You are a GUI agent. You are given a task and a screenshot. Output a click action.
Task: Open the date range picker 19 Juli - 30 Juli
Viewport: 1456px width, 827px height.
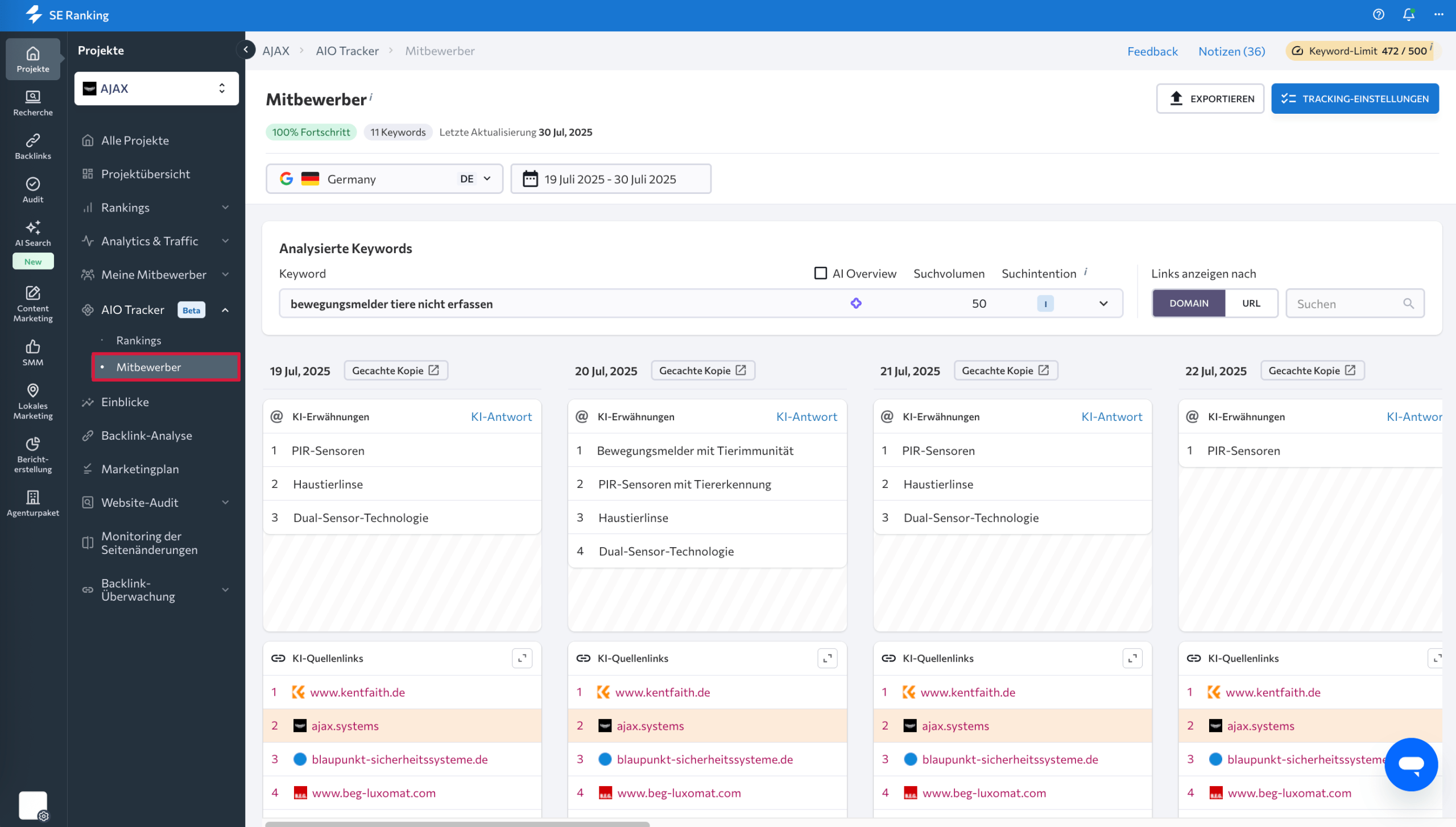(x=611, y=179)
